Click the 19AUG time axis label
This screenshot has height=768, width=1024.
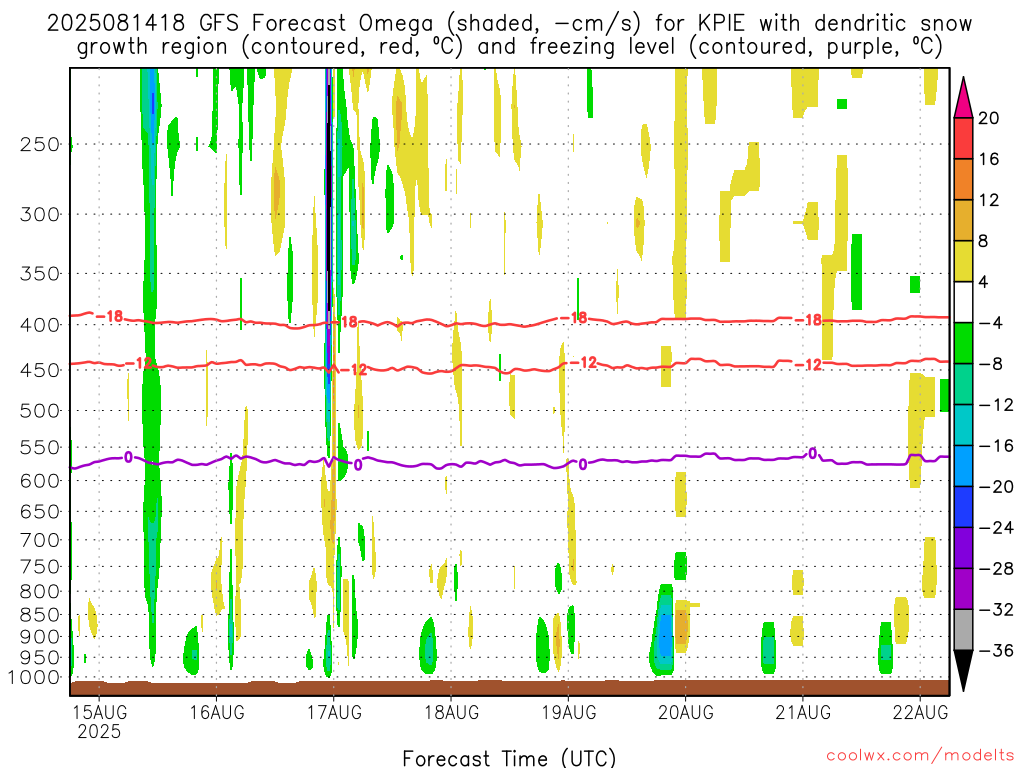pos(569,712)
